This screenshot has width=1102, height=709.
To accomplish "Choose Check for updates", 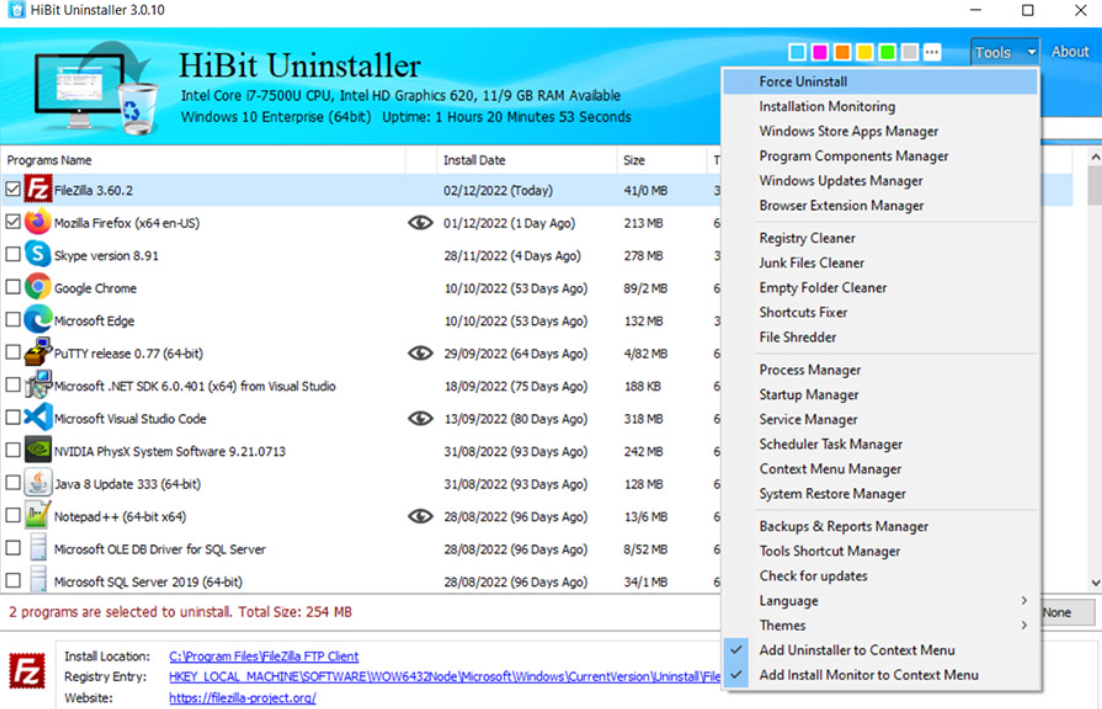I will click(881, 575).
